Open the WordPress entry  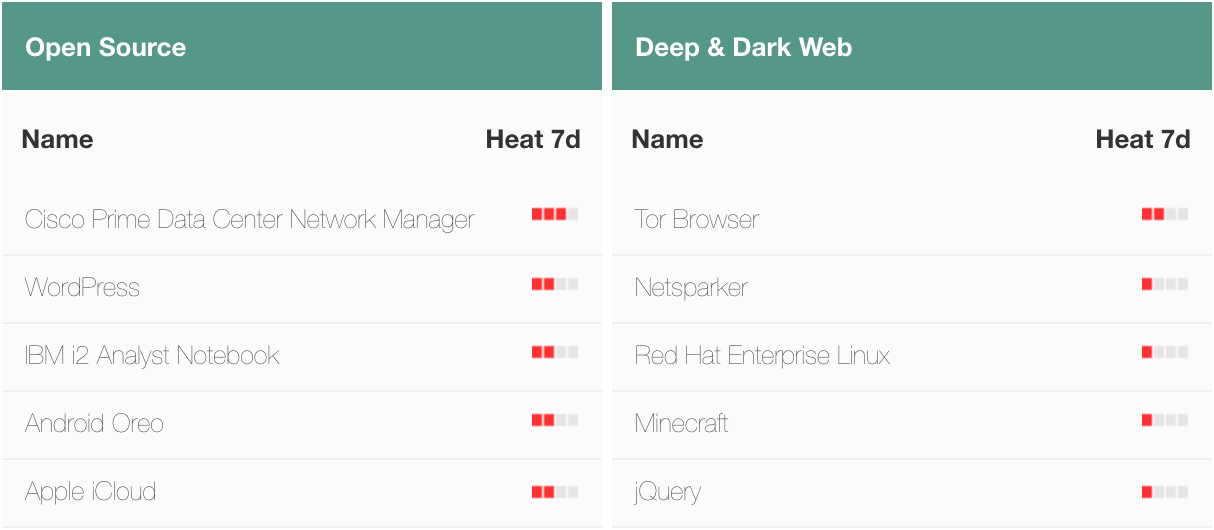[x=82, y=287]
